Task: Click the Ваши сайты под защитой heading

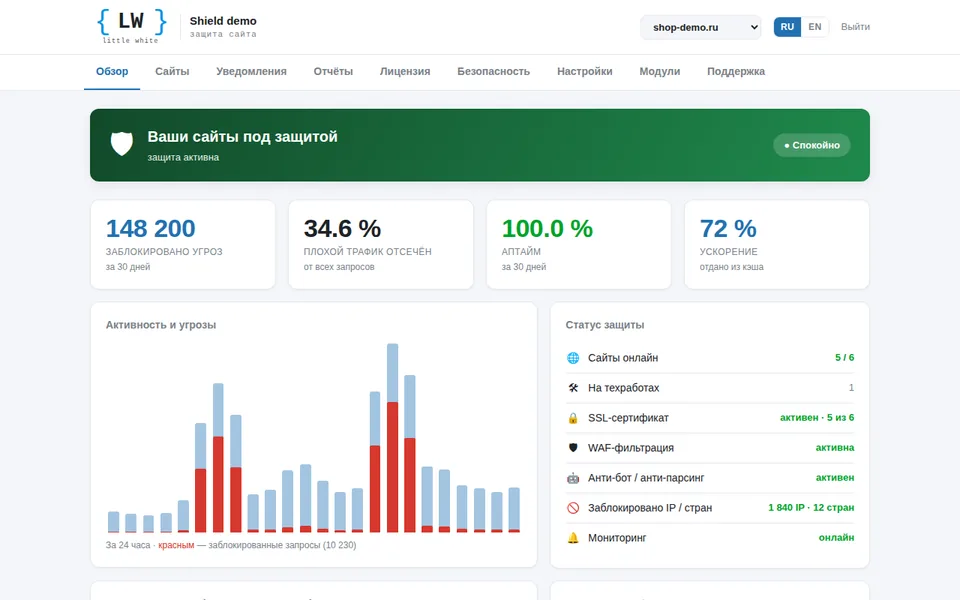Action: (242, 137)
